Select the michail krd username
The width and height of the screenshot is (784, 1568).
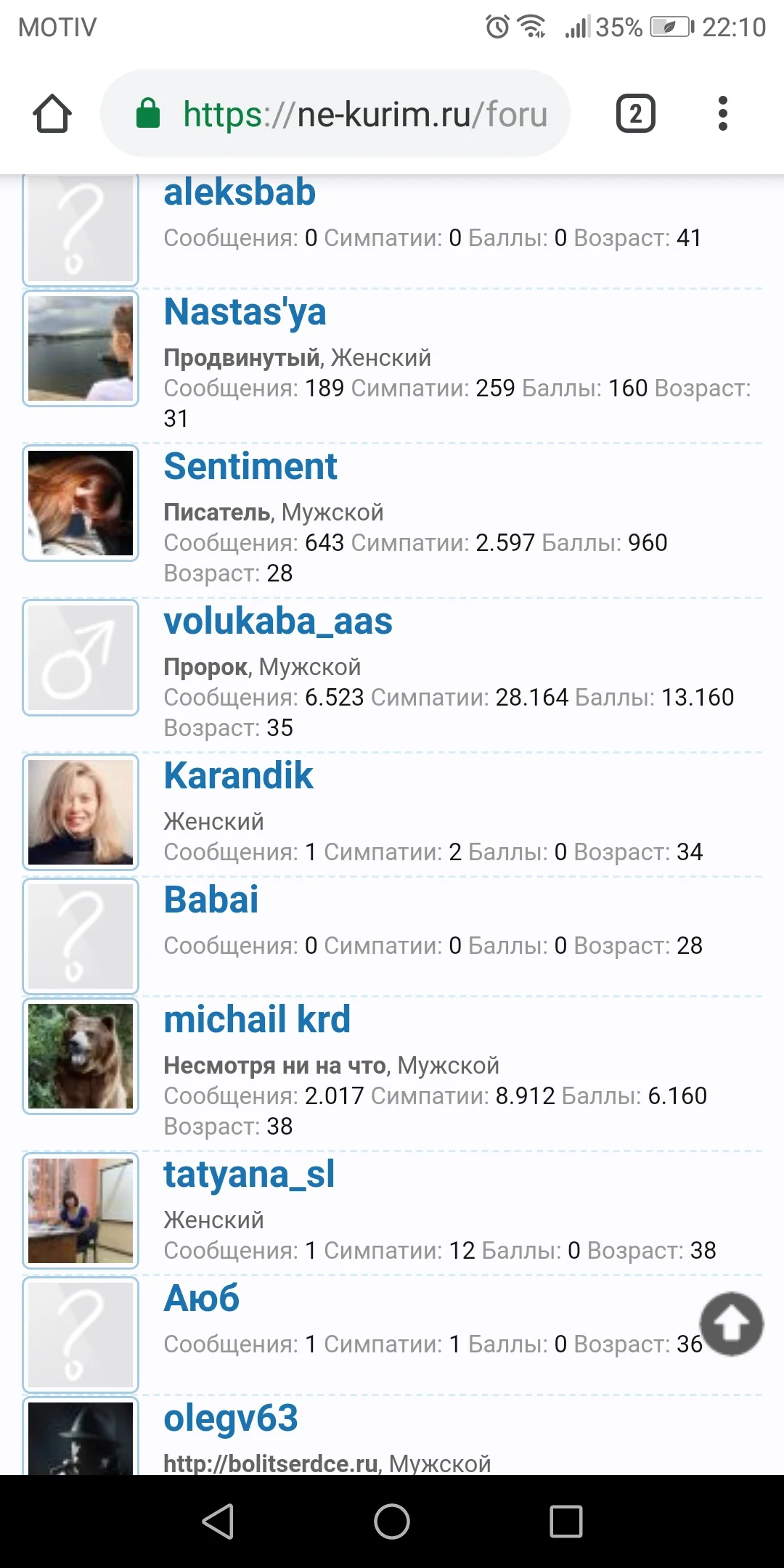257,1020
